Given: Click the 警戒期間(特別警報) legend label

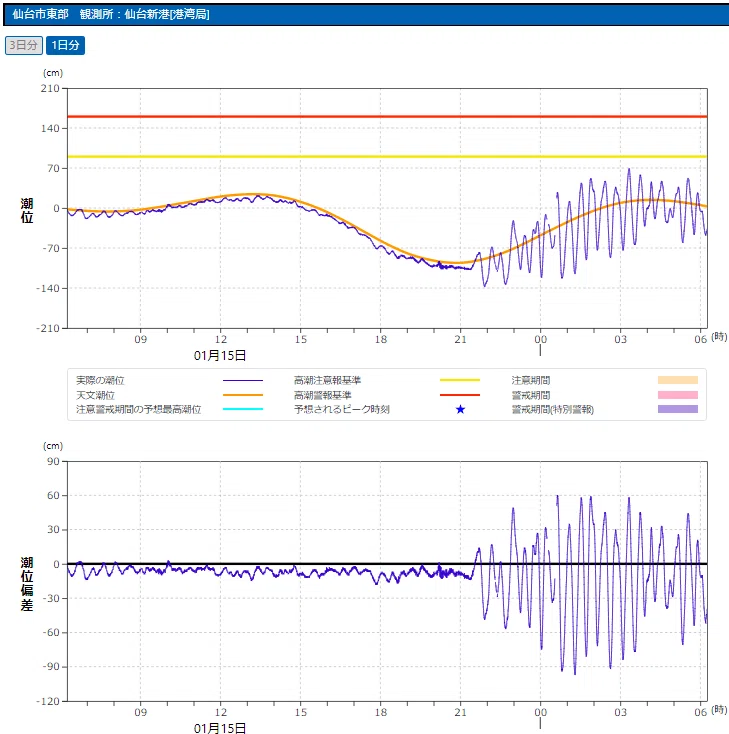Looking at the screenshot, I should point(552,410).
